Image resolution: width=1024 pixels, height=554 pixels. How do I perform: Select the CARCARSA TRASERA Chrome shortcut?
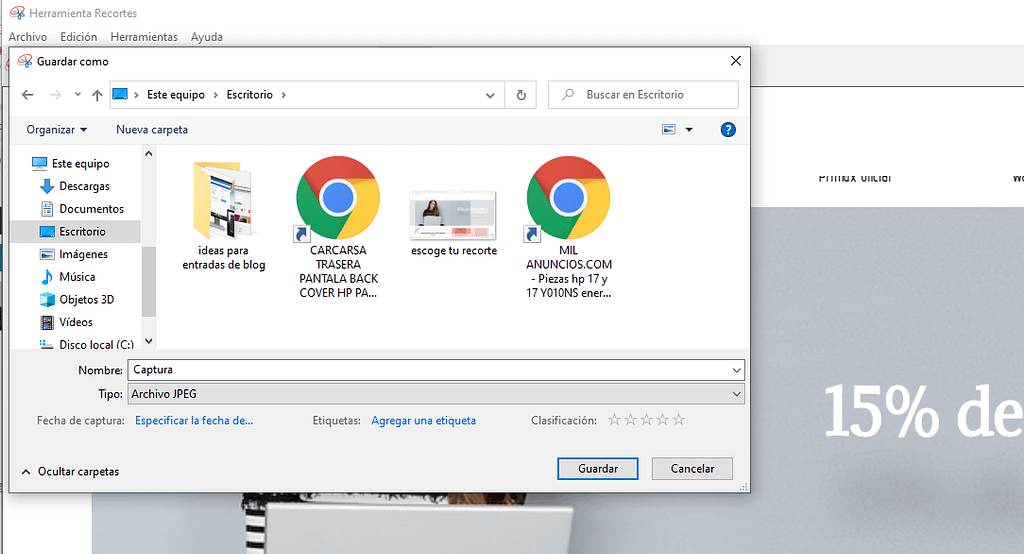338,227
